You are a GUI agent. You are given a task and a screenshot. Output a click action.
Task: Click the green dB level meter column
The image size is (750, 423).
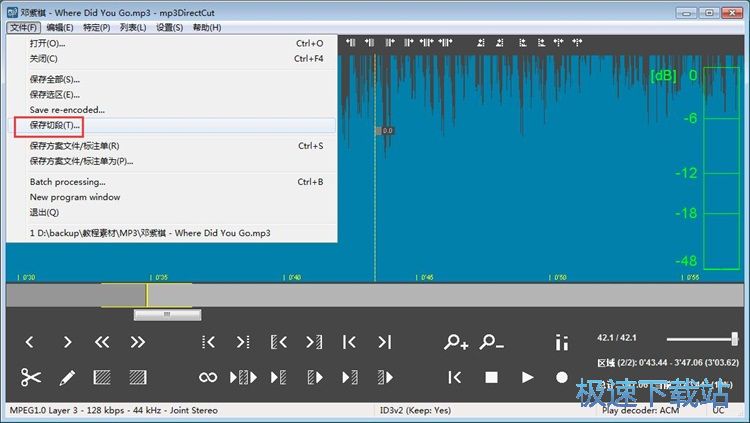722,168
